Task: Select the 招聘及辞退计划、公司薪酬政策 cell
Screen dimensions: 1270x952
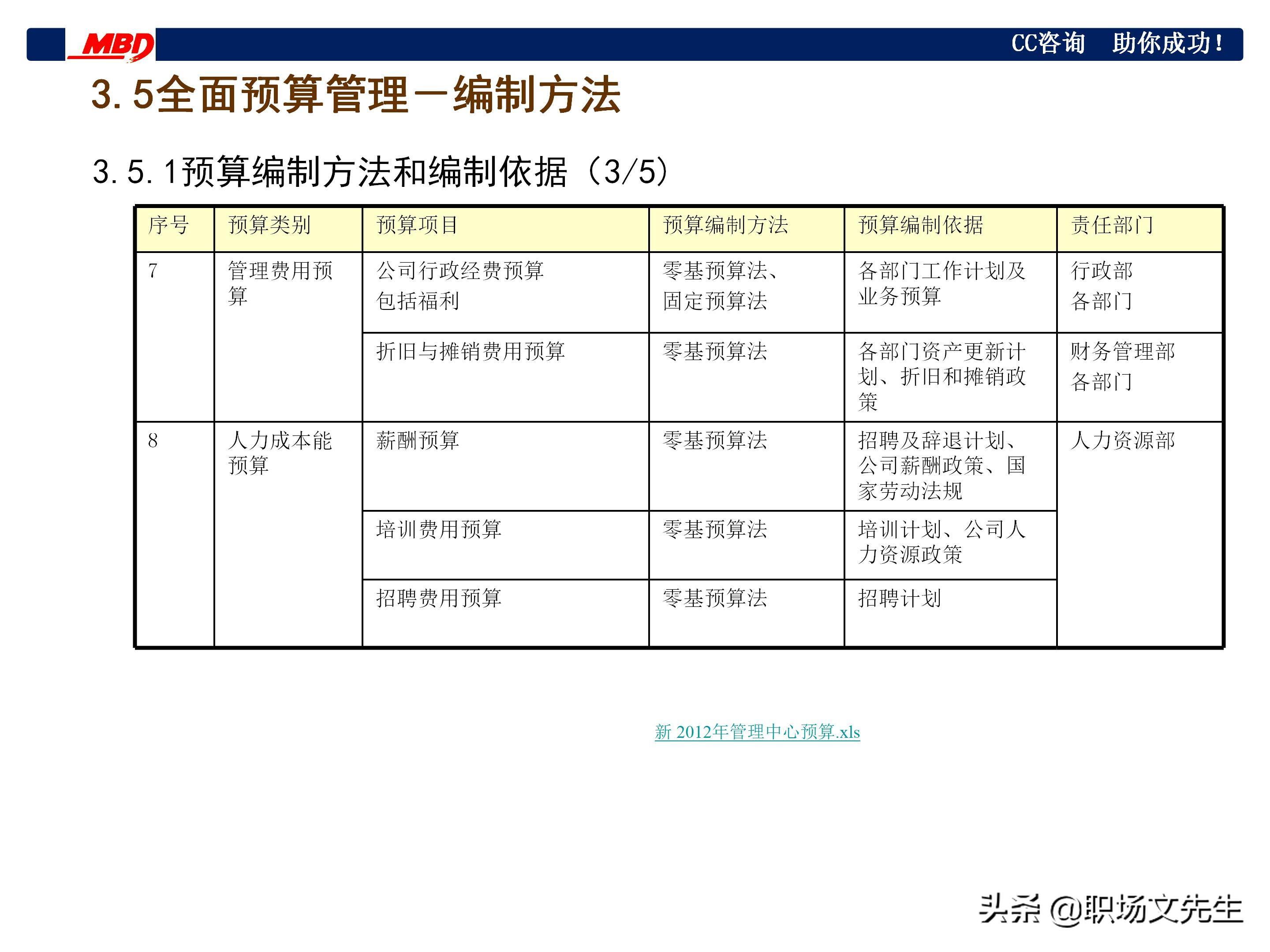Action: tap(950, 466)
